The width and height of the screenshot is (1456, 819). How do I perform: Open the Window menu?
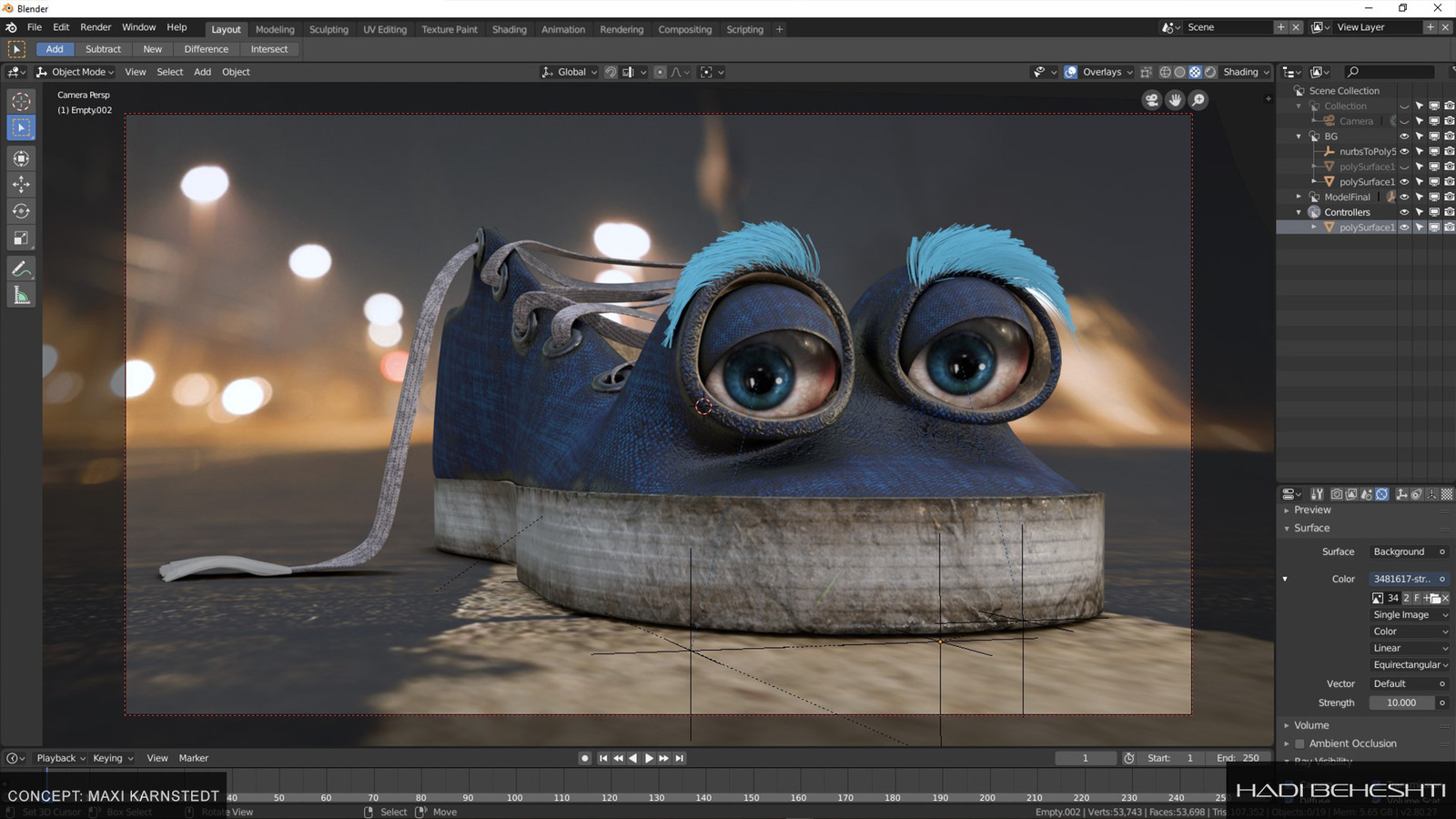pos(138,27)
